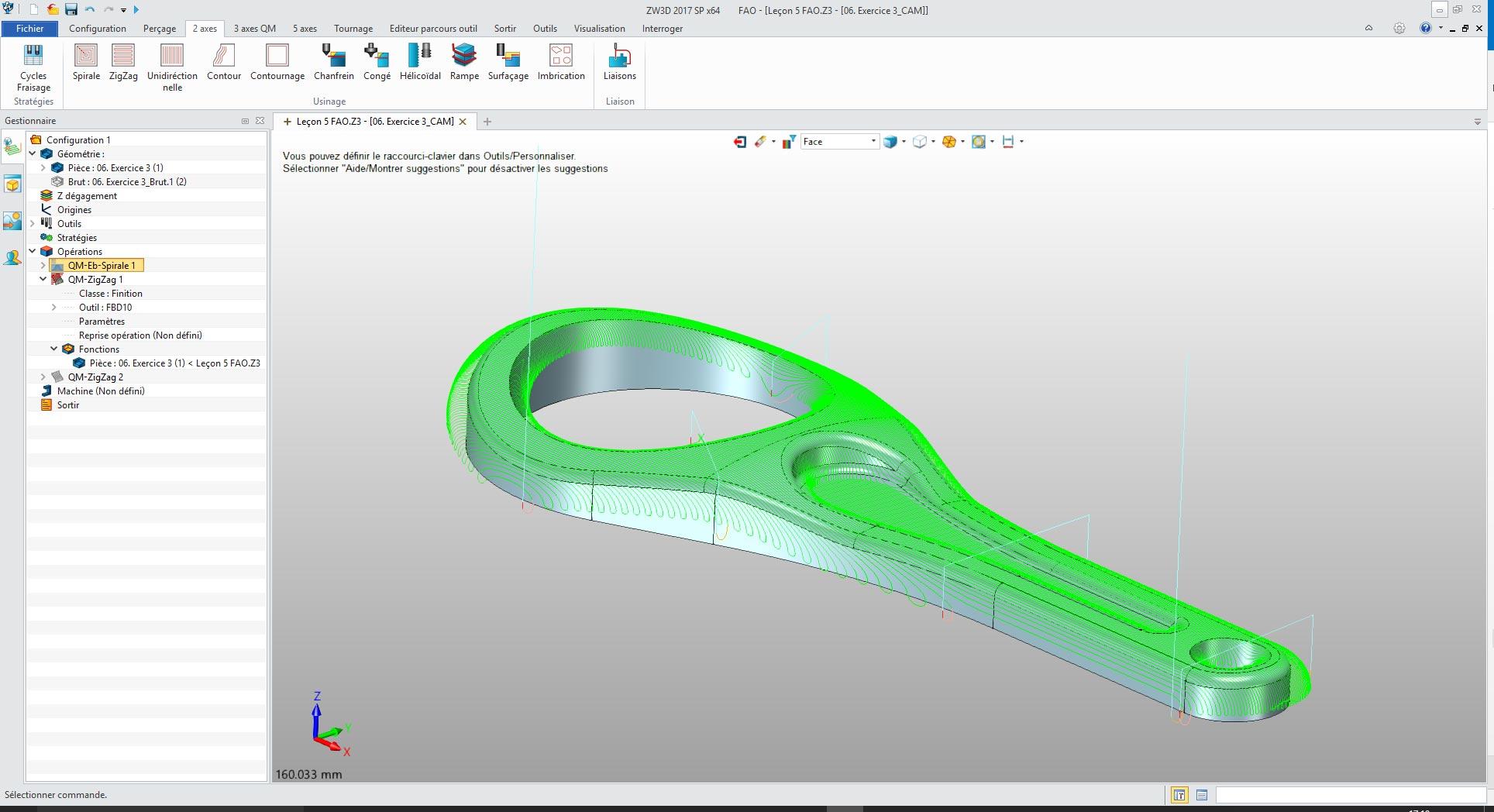Click the Contour operation icon
This screenshot has width=1494, height=812.
[x=224, y=62]
